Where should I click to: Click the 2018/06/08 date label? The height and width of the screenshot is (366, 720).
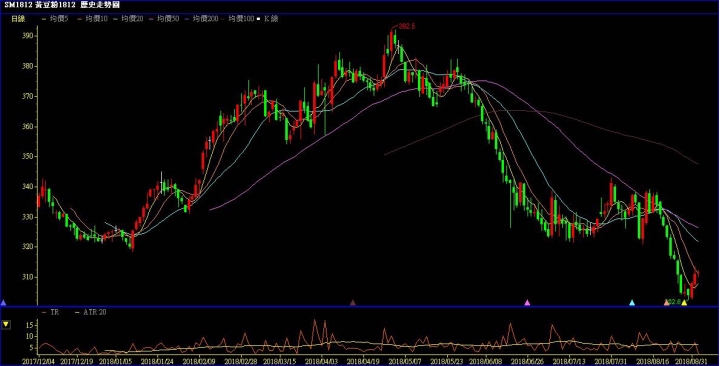pyautogui.click(x=485, y=362)
